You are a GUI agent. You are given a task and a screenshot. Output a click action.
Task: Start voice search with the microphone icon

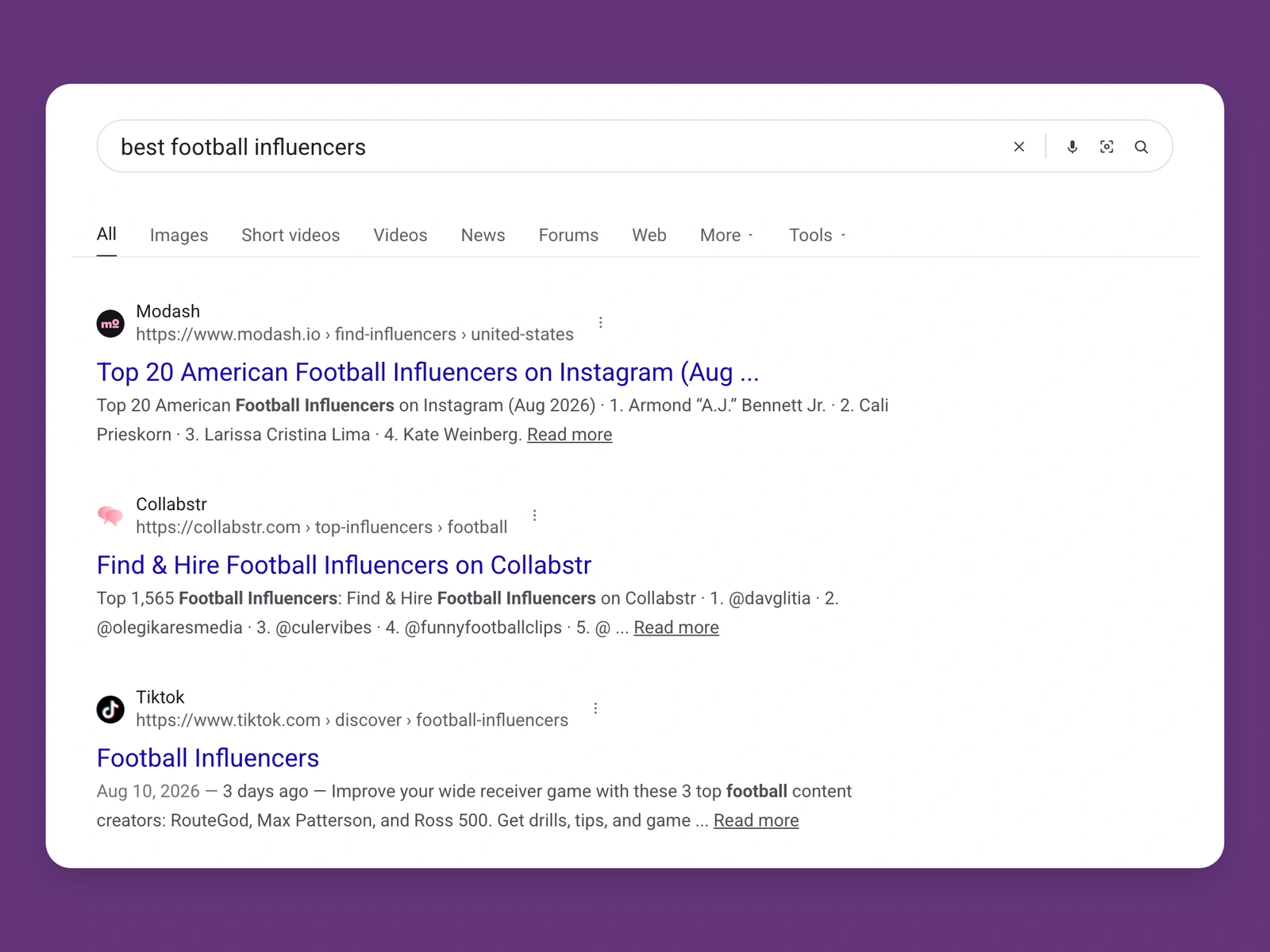coord(1072,147)
